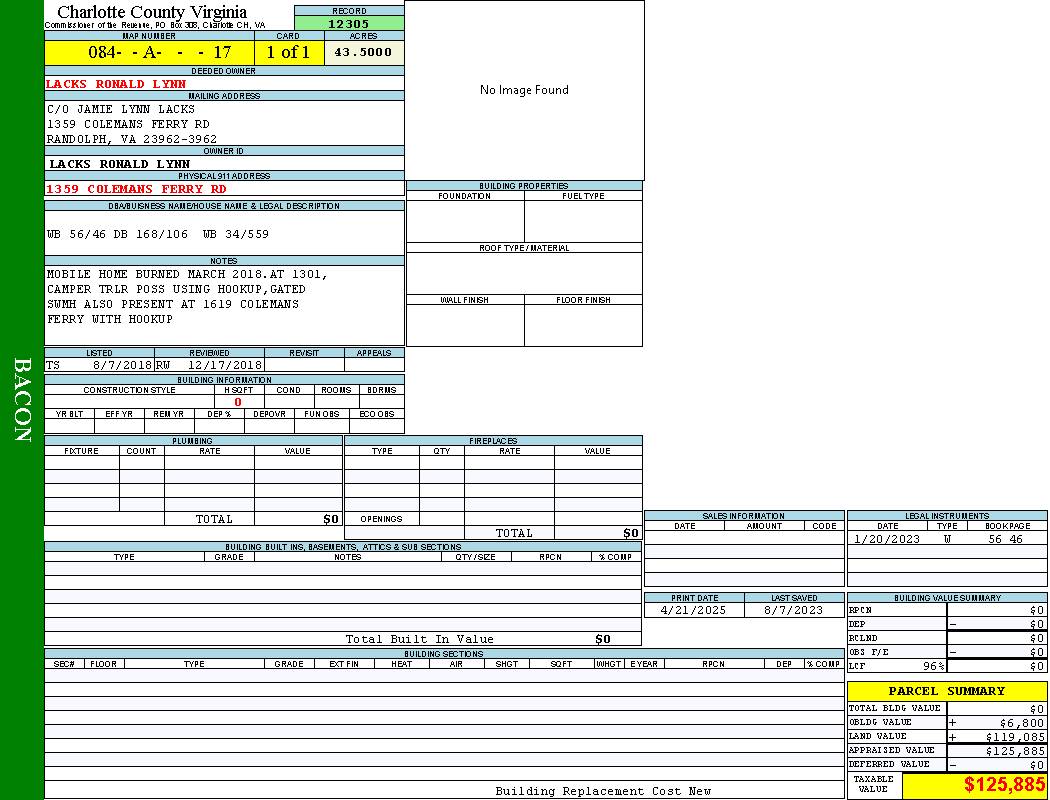Click the red physical 911 address
The width and height of the screenshot is (1050, 800).
136,189
